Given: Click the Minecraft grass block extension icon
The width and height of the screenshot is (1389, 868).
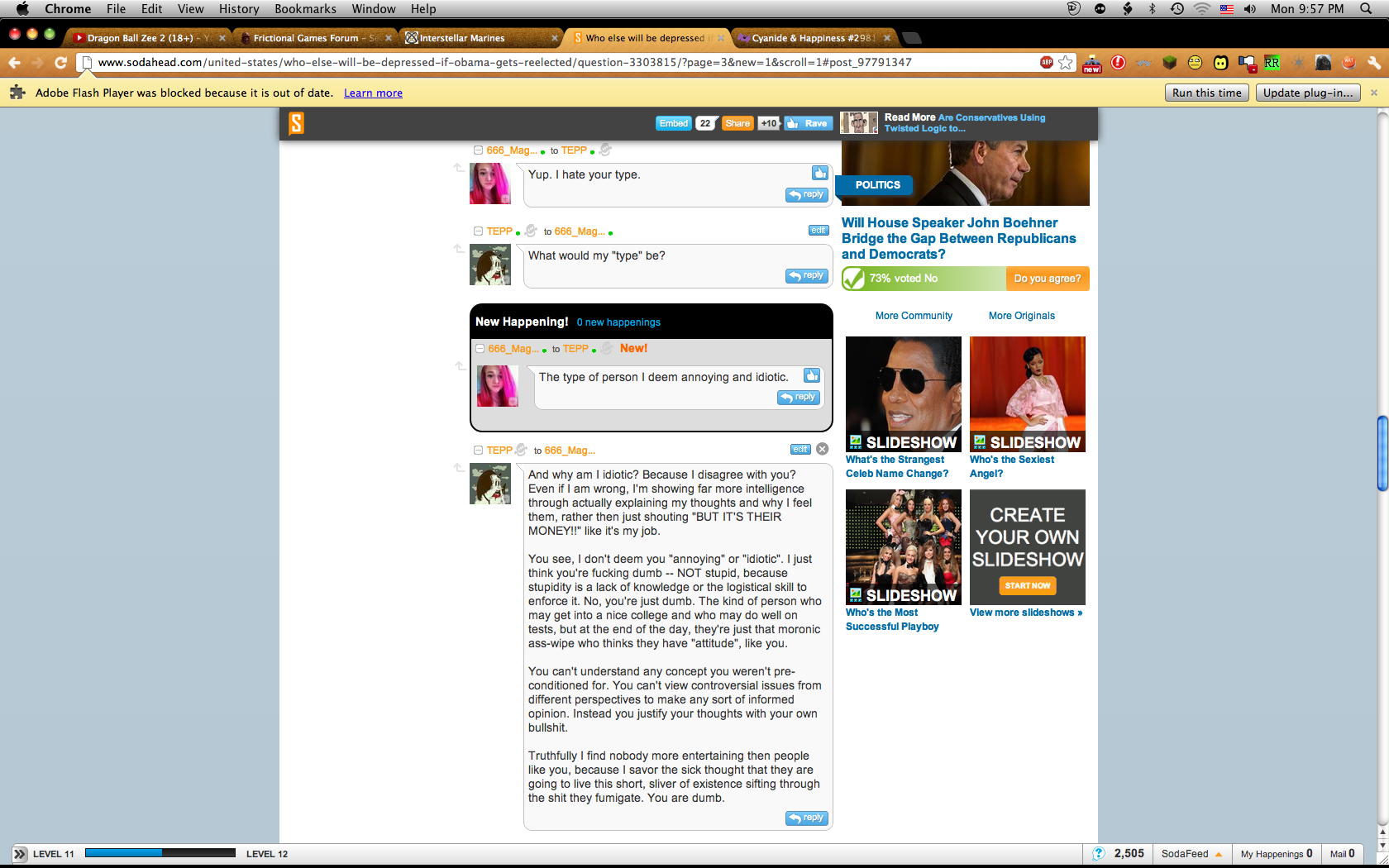Looking at the screenshot, I should 1169,63.
